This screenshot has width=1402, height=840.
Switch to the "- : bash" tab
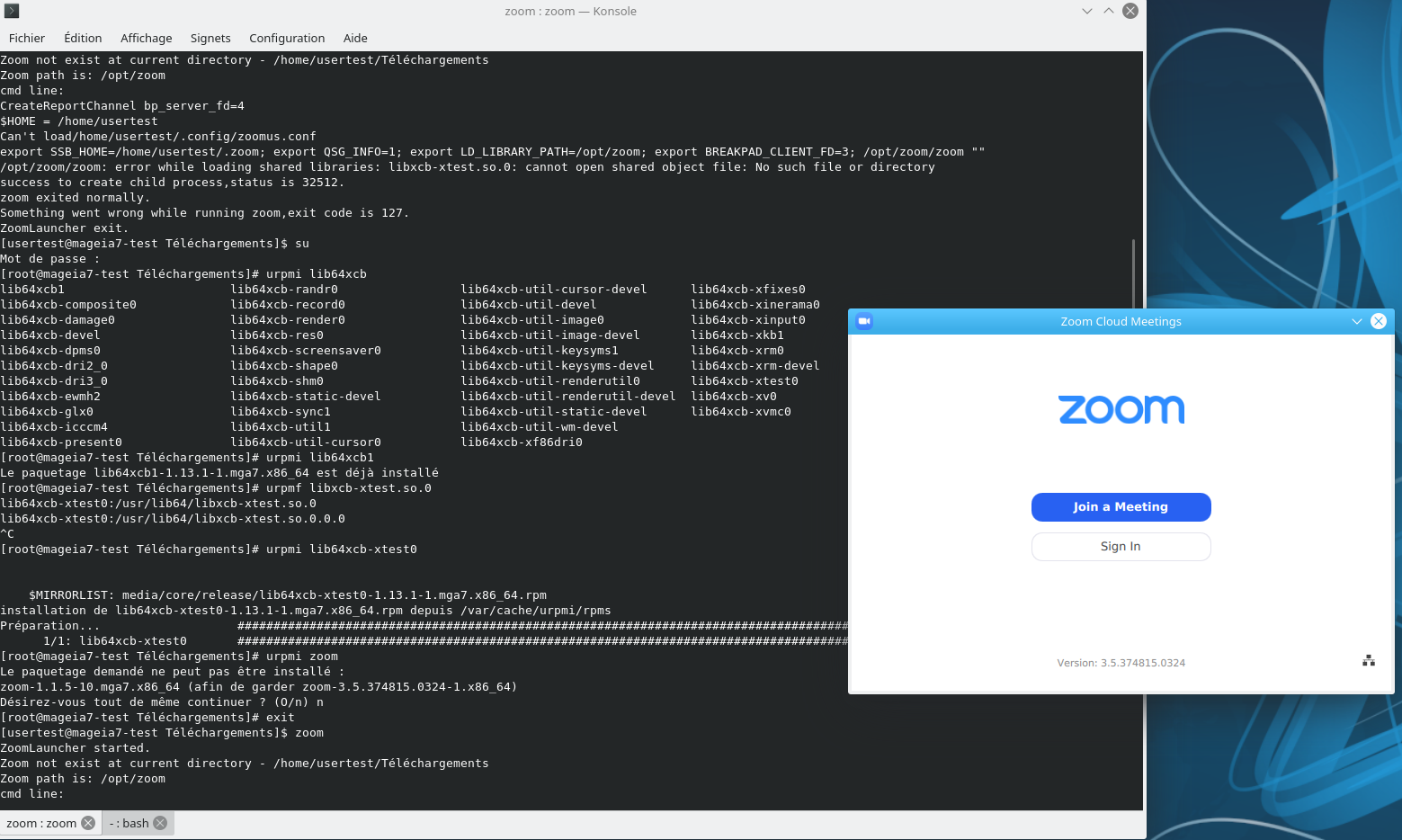[129, 823]
